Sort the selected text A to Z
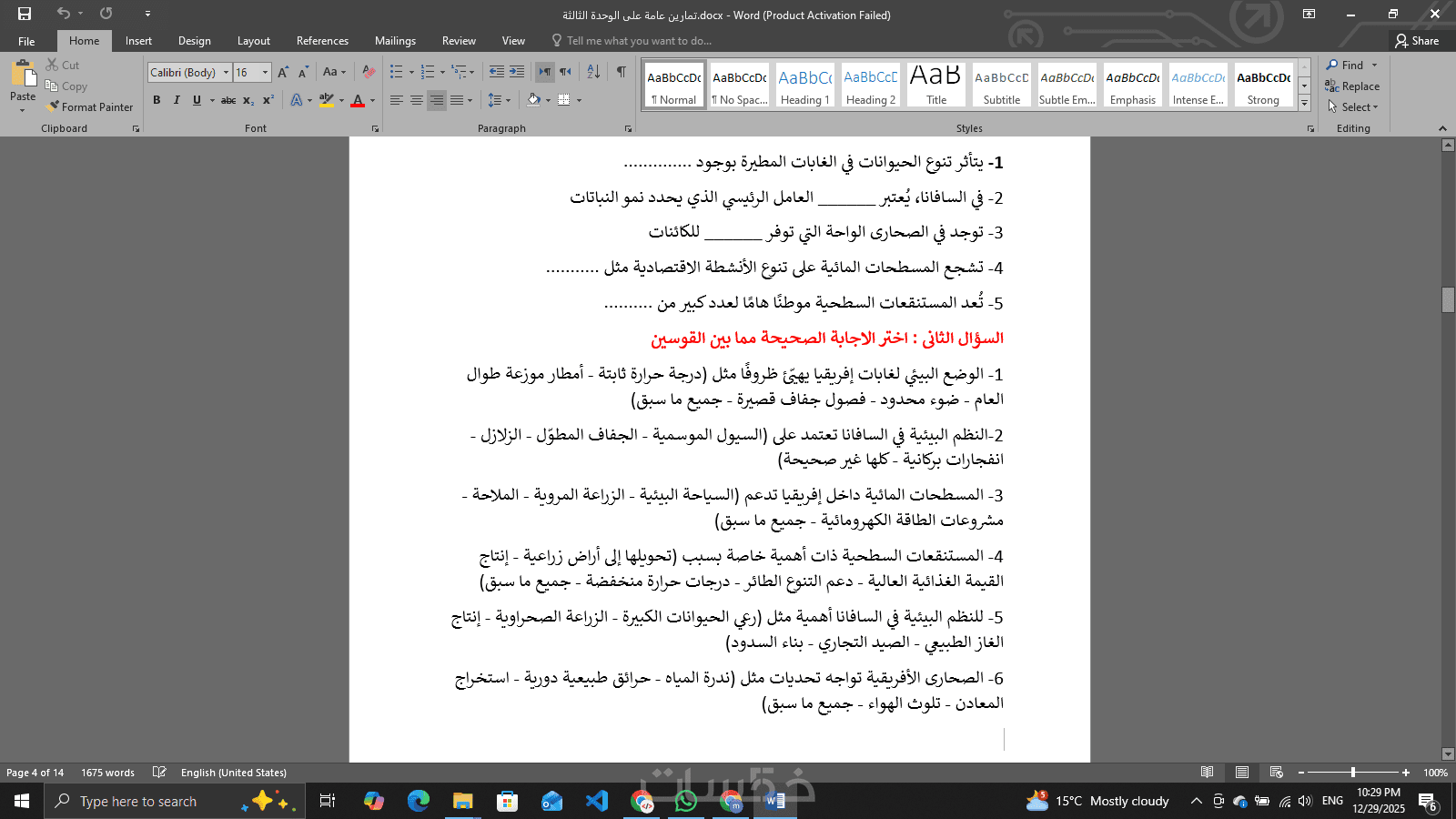The width and height of the screenshot is (1456, 819). tap(593, 72)
